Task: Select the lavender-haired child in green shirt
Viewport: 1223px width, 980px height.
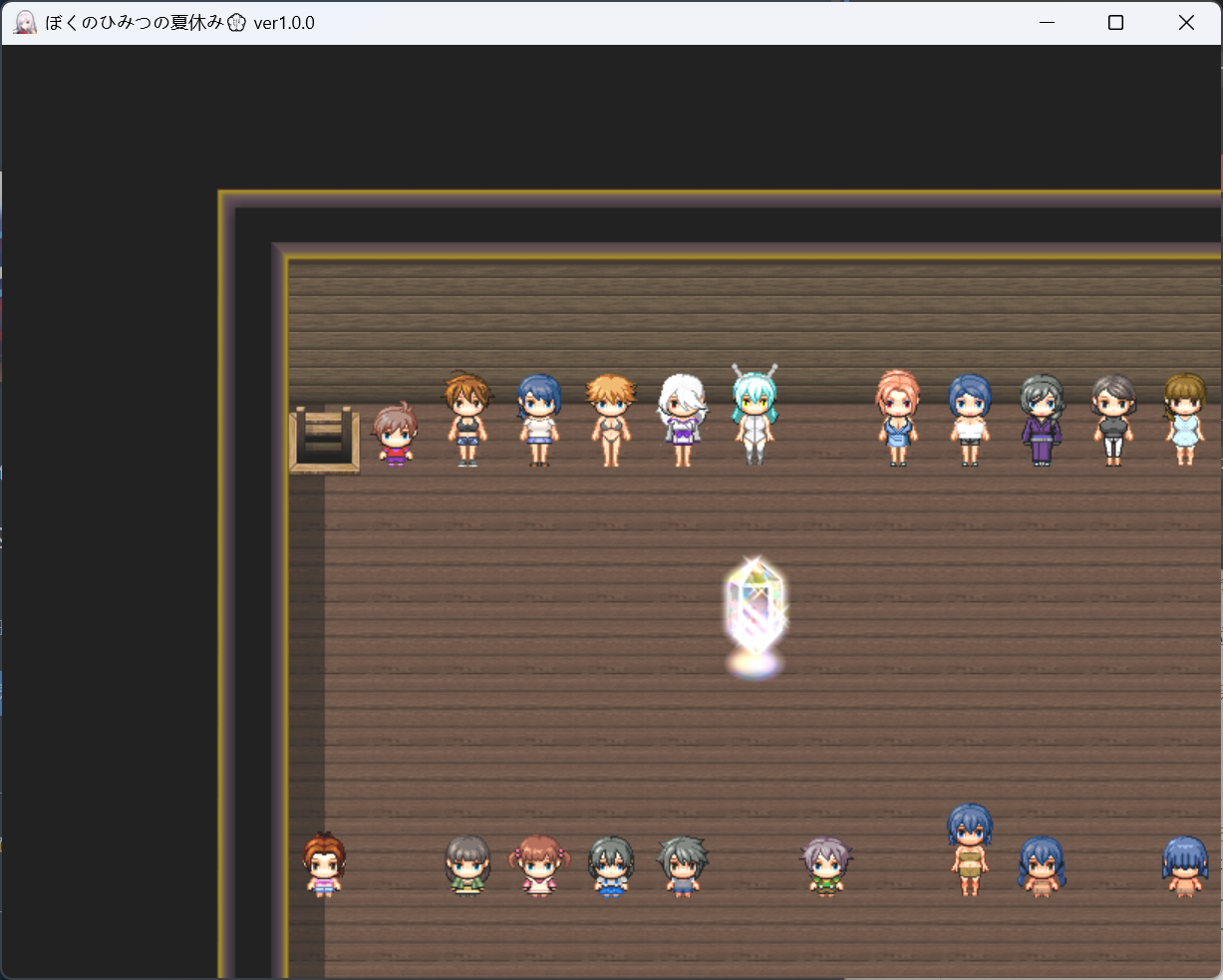Action: (x=826, y=865)
